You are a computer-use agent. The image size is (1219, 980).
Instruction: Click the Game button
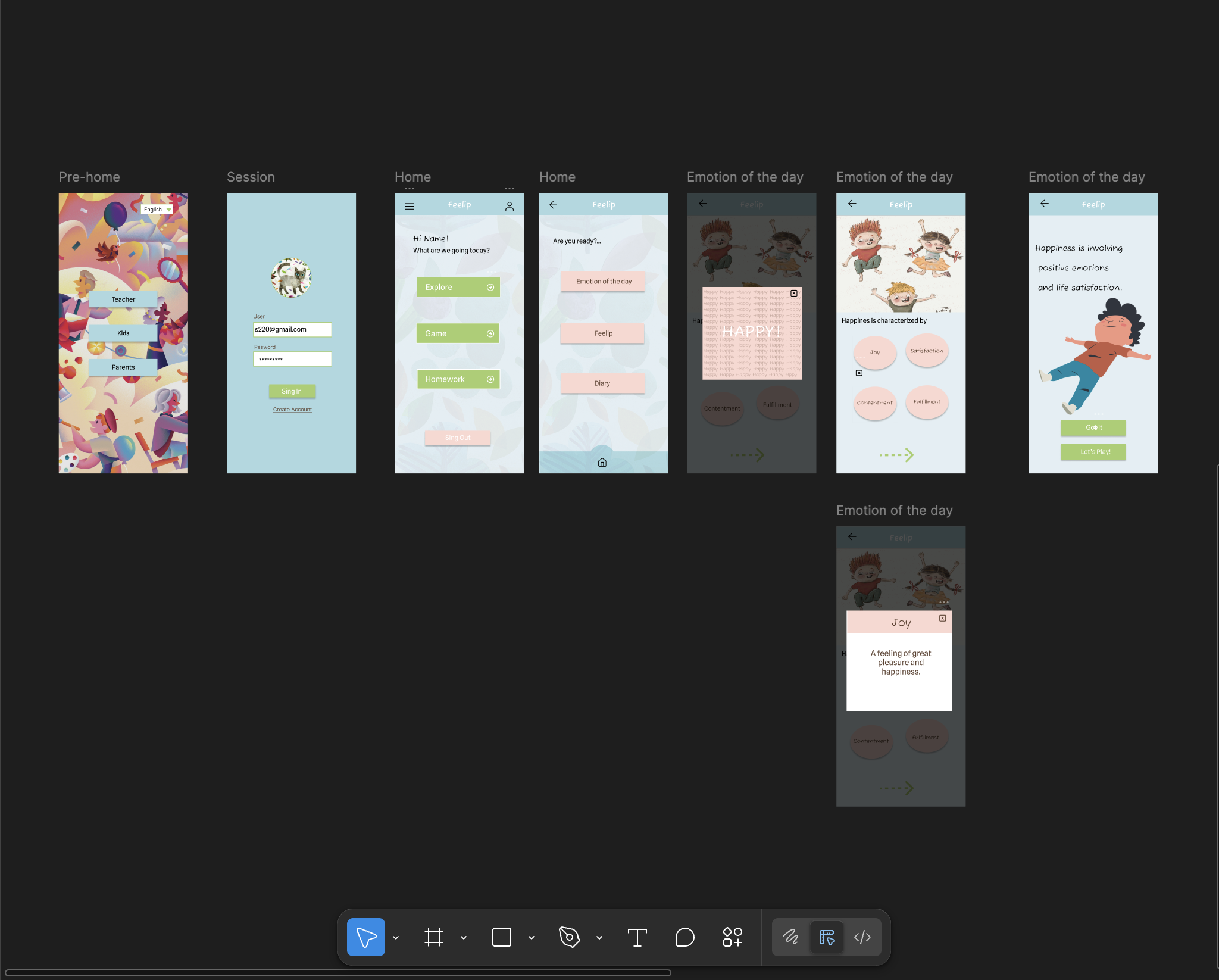coord(458,333)
